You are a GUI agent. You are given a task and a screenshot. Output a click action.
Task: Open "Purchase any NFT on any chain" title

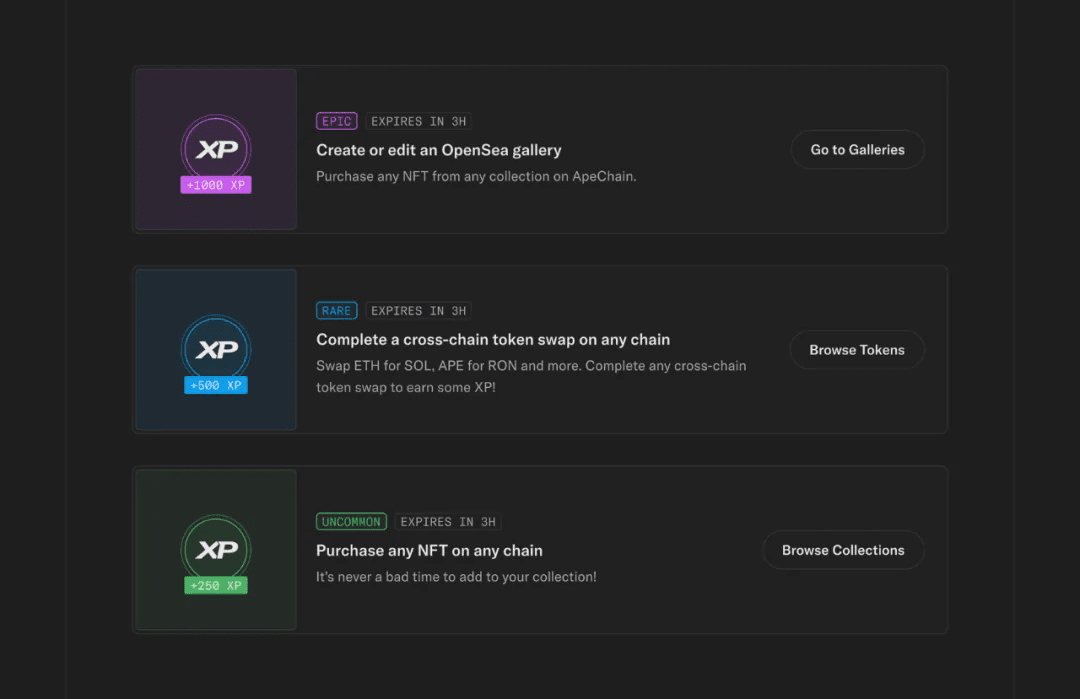click(429, 550)
